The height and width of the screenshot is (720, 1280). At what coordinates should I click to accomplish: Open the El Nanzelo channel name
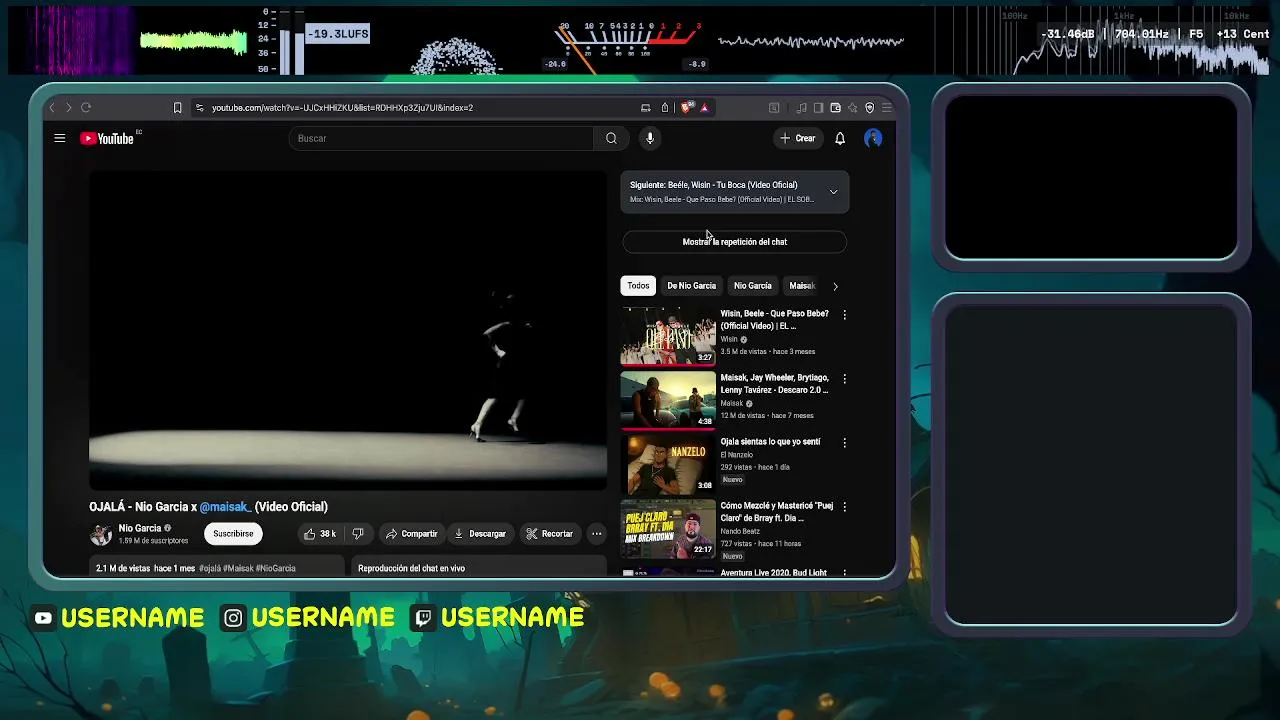(737, 455)
